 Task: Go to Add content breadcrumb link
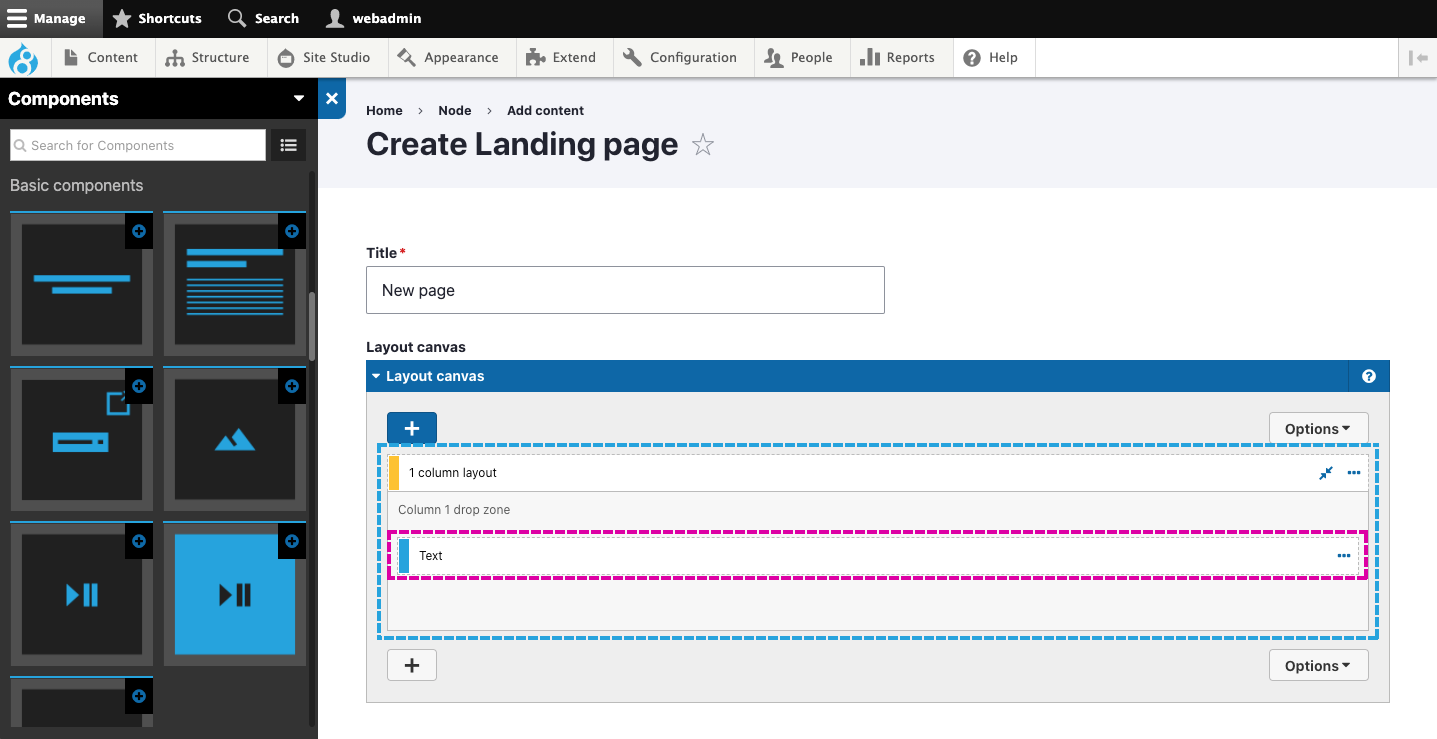coord(545,110)
